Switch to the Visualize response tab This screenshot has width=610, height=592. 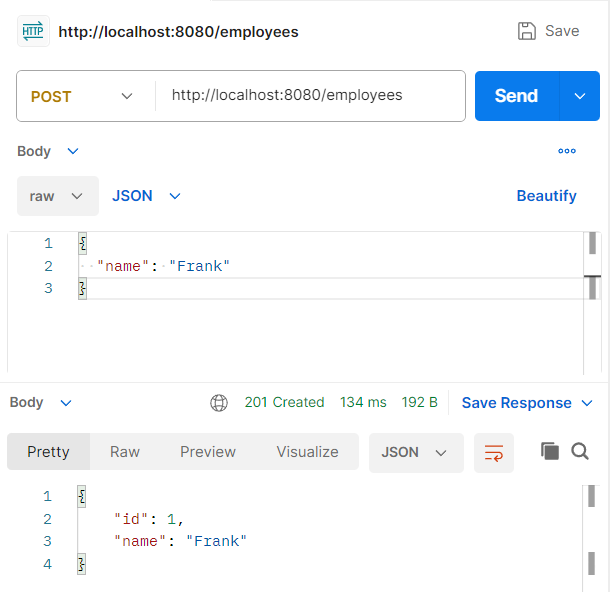(x=307, y=452)
